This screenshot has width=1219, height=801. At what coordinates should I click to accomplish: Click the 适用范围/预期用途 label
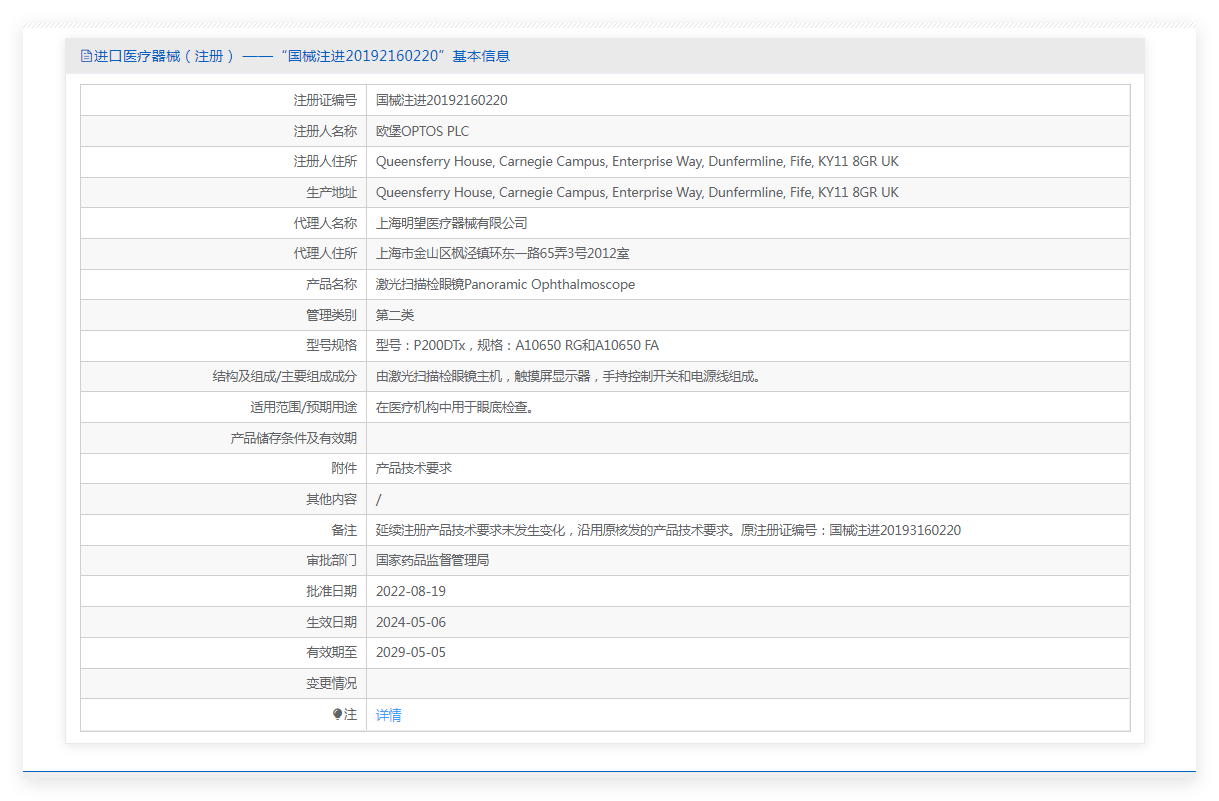pos(303,407)
